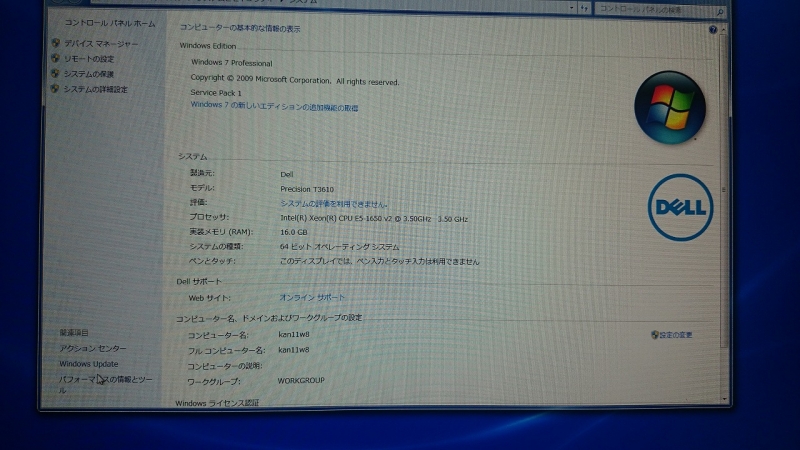800x450 pixels.
Task: Click the Device Manager shield icon
Action: (56, 44)
